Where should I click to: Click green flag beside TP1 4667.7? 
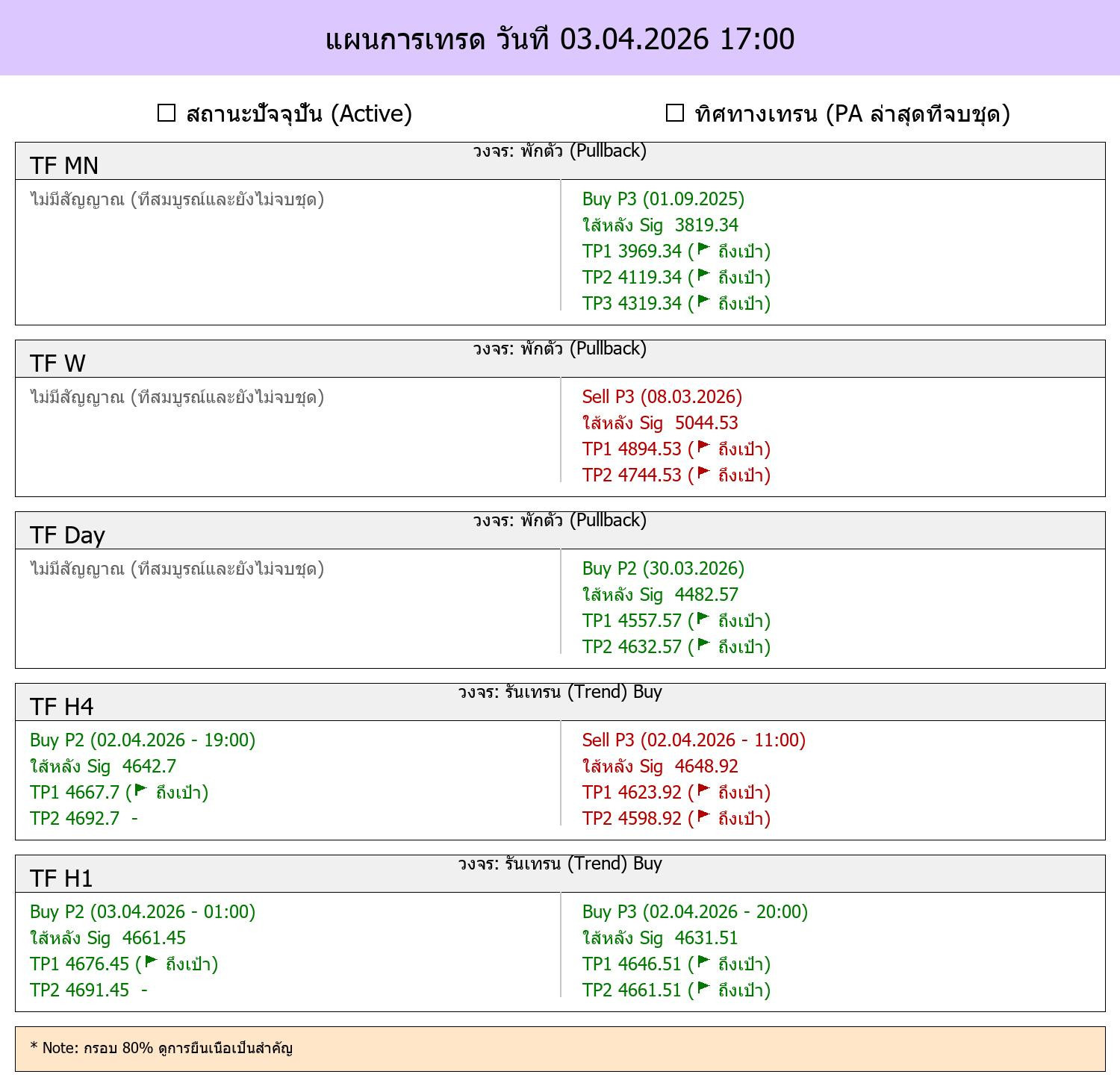141,790
